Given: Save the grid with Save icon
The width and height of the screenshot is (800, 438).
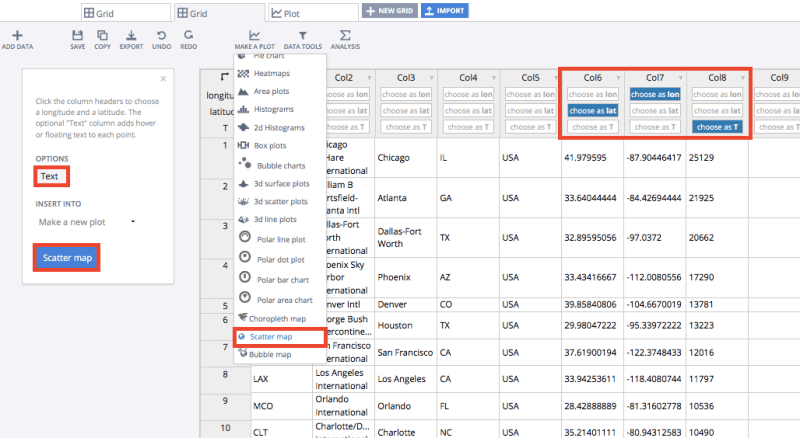Looking at the screenshot, I should [78, 35].
